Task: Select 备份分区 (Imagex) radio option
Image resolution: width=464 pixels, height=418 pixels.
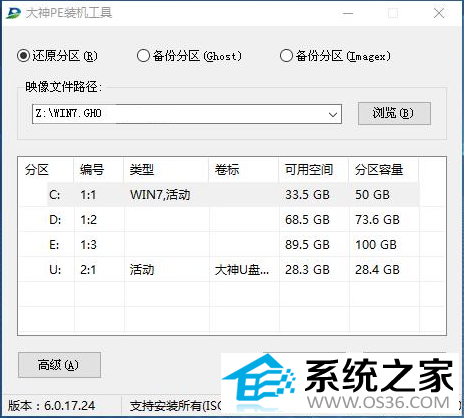Action: [286, 56]
